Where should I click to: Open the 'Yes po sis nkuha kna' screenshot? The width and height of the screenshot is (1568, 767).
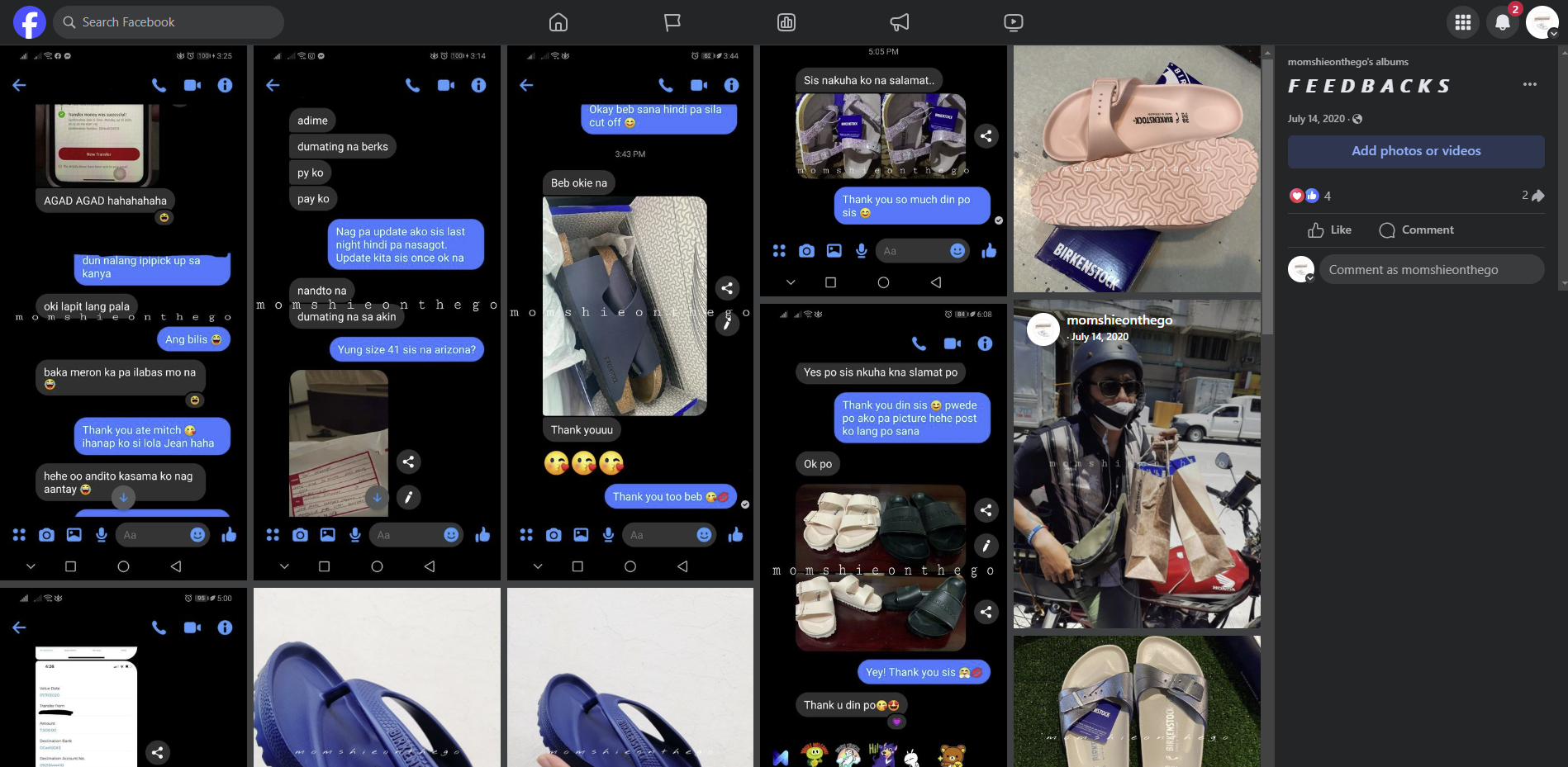(x=883, y=536)
